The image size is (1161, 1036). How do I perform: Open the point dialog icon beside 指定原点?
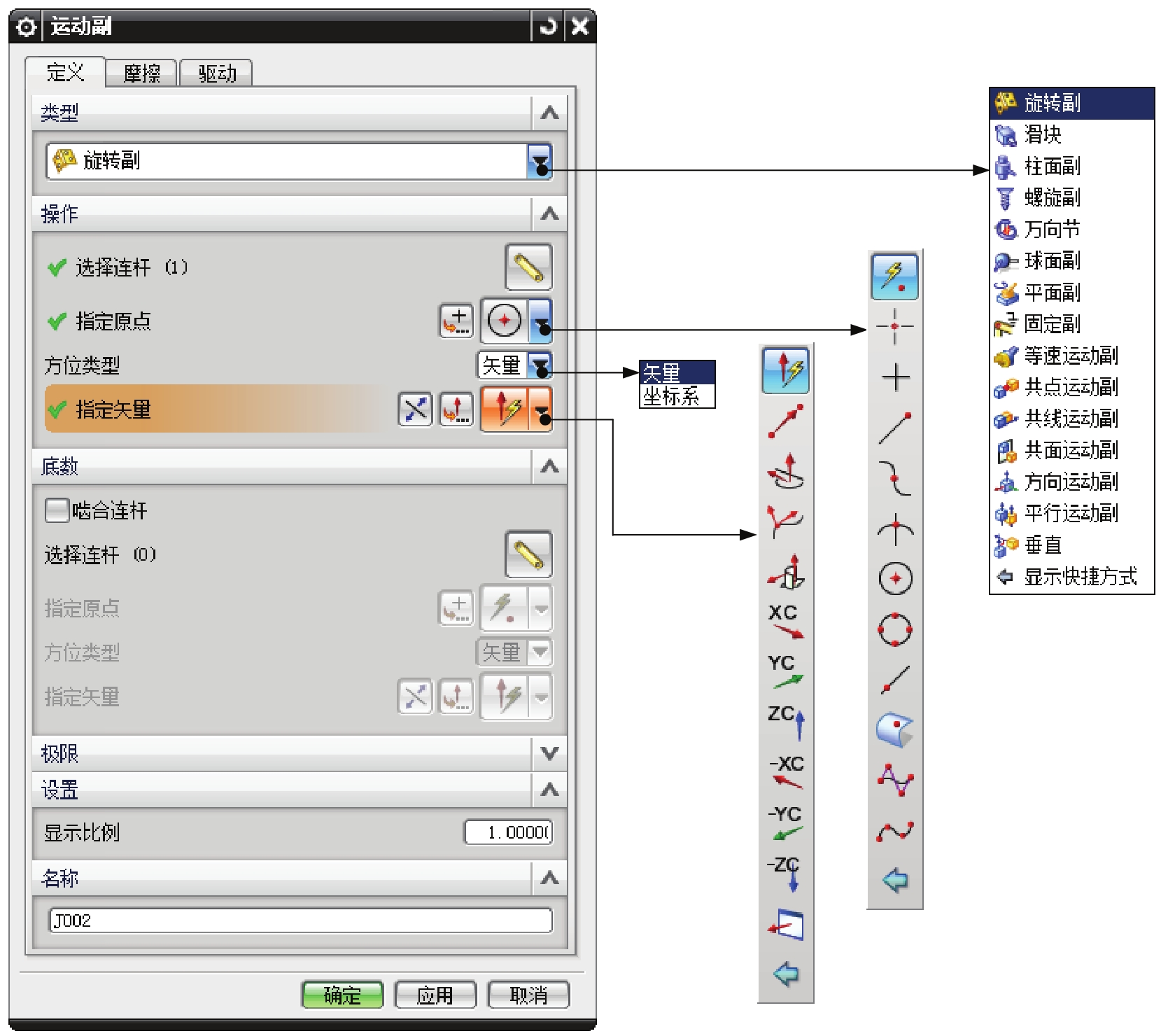tap(456, 321)
